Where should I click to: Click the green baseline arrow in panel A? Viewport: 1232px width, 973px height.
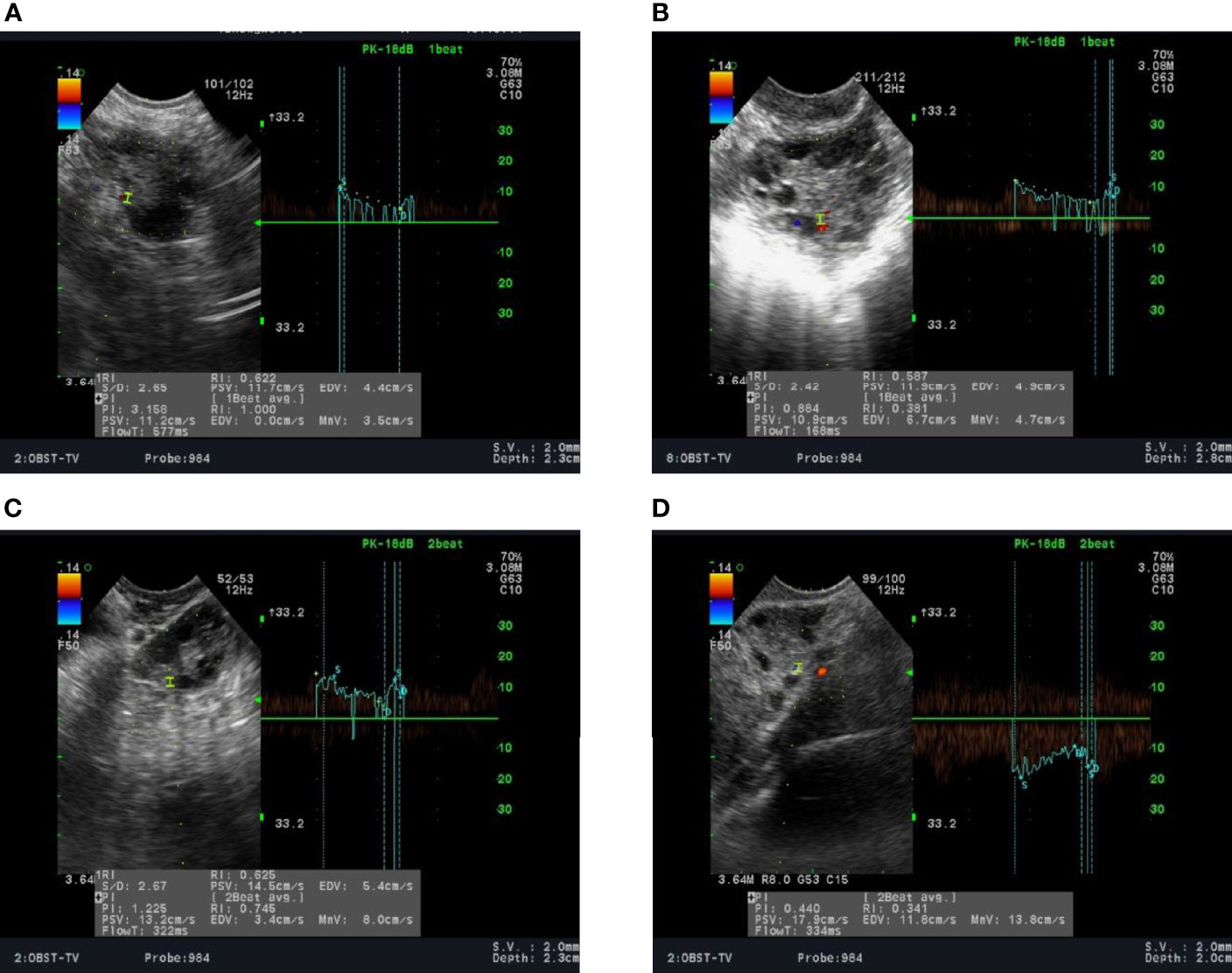[x=259, y=223]
